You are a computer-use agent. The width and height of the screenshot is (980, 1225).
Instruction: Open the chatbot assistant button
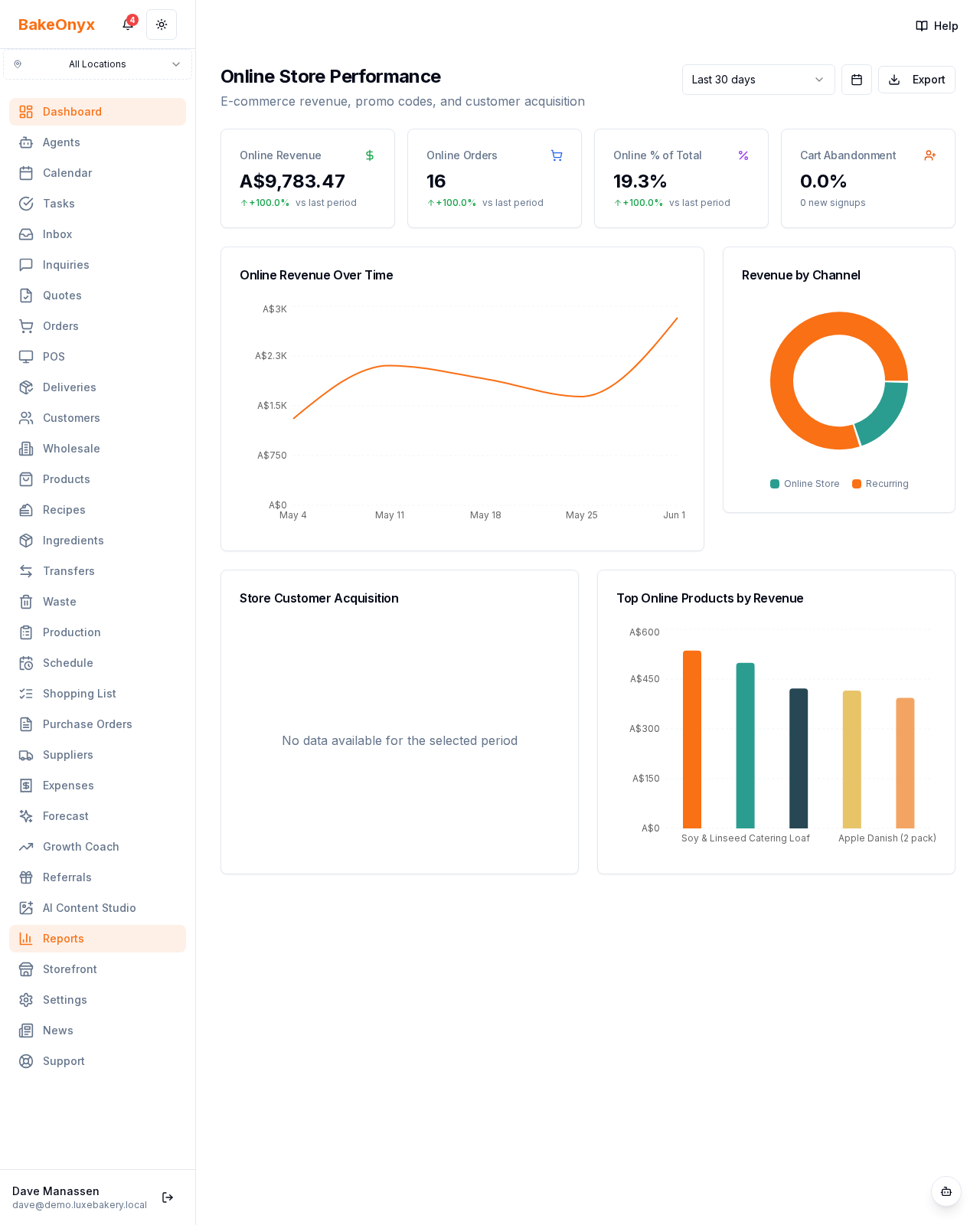(x=946, y=1191)
